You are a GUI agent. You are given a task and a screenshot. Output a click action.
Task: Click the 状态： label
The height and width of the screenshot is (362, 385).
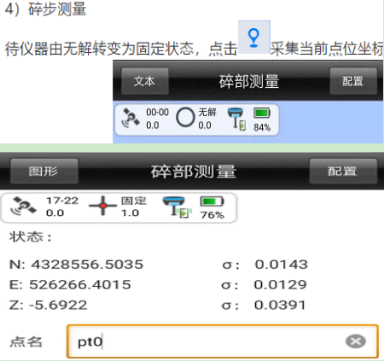pos(31,237)
